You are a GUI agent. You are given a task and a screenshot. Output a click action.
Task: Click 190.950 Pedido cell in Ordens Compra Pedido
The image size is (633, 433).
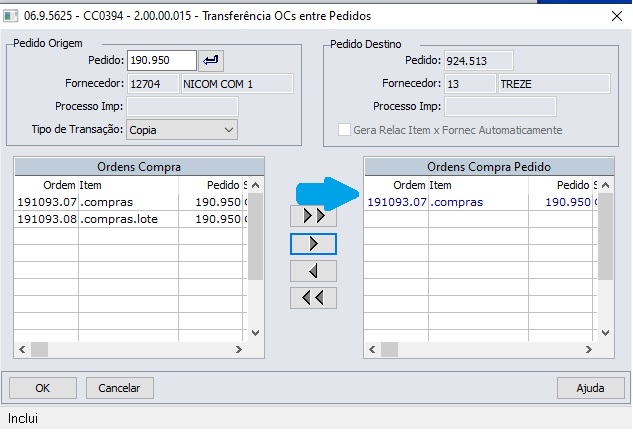tap(560, 202)
